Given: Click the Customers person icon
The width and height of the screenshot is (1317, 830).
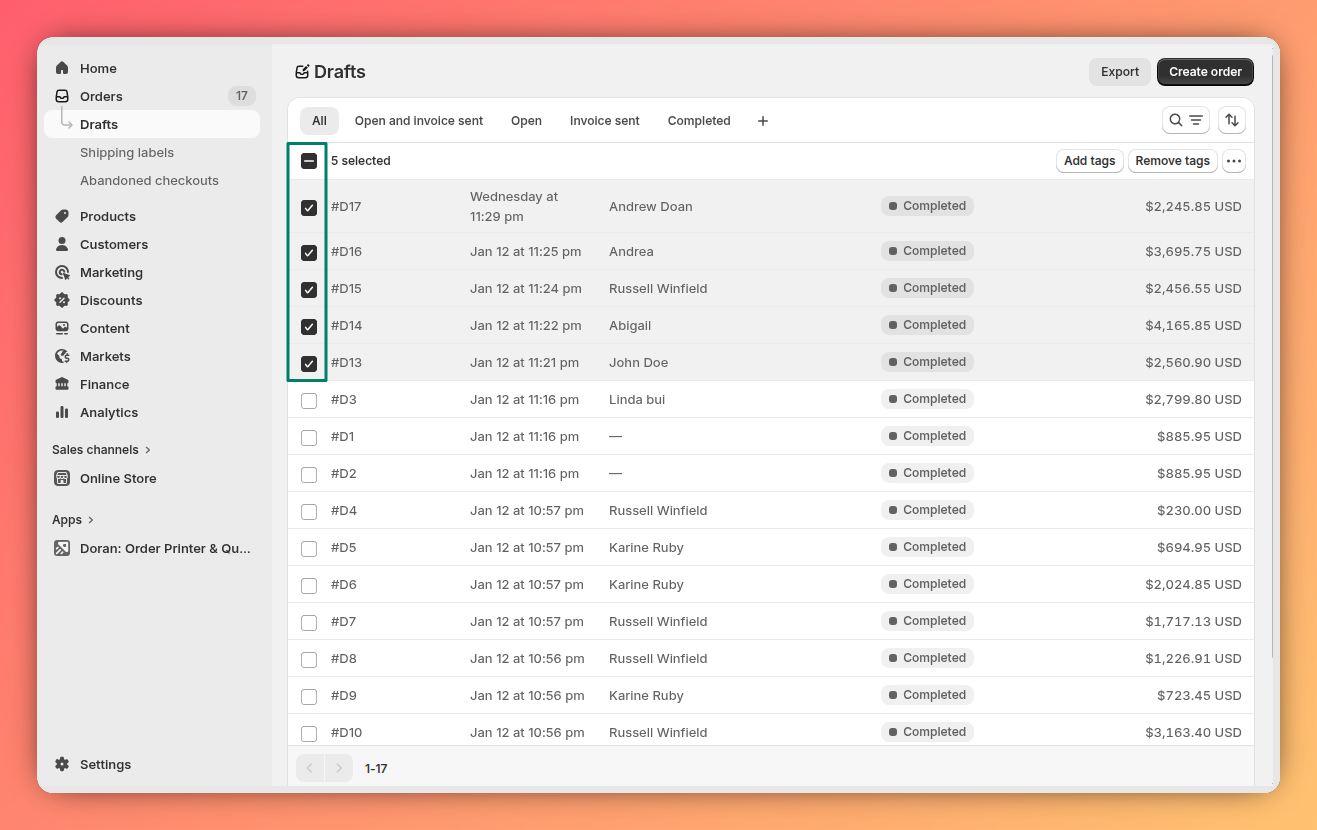Looking at the screenshot, I should point(62,244).
